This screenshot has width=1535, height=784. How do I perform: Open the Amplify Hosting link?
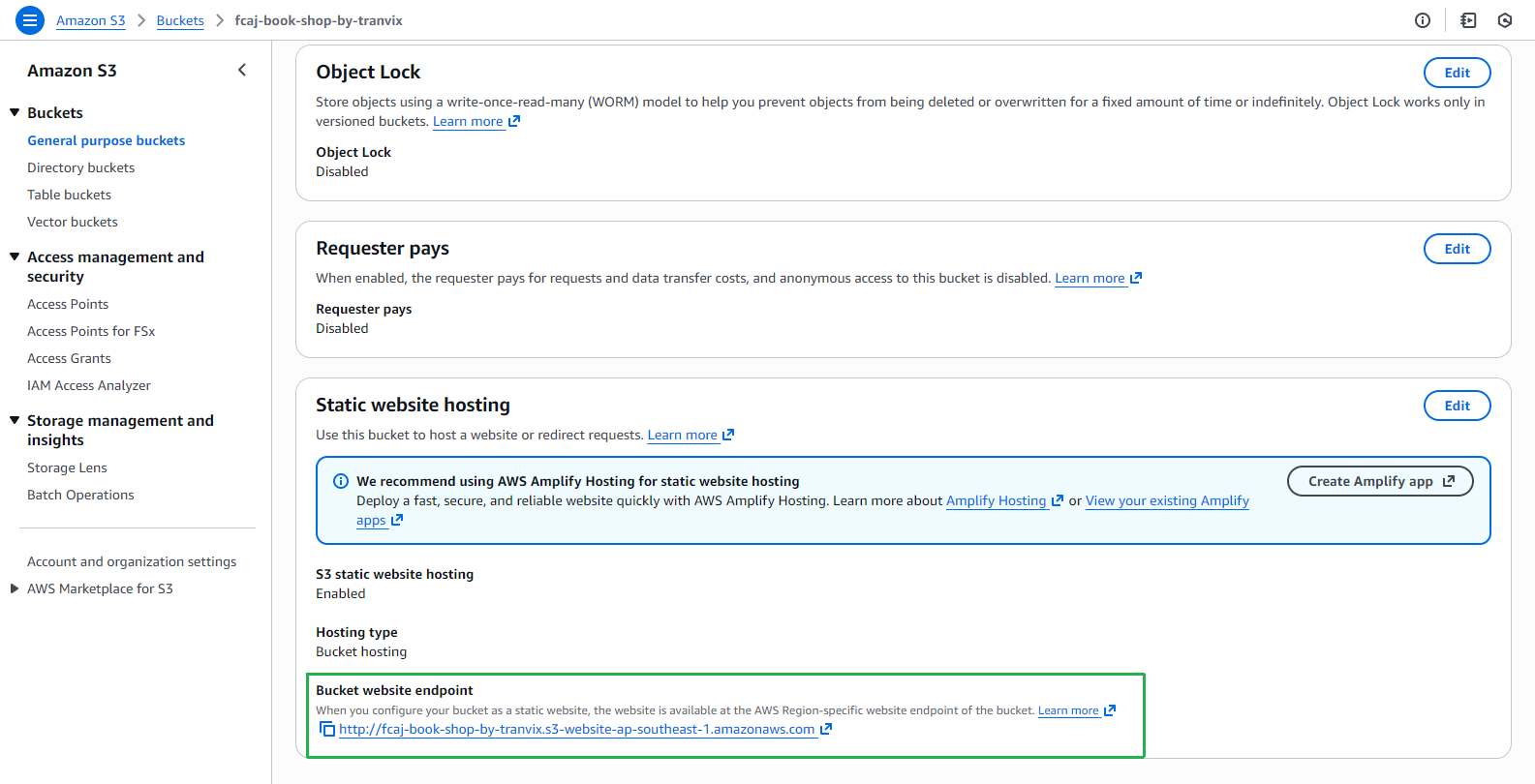coord(997,500)
